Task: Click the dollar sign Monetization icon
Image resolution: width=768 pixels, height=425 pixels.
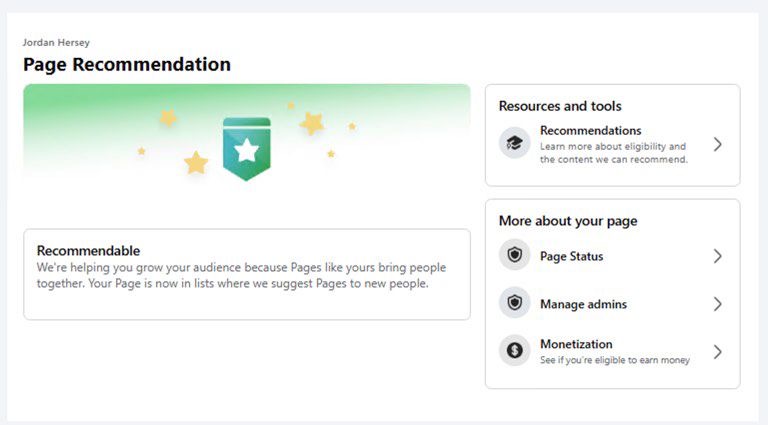Action: [514, 351]
